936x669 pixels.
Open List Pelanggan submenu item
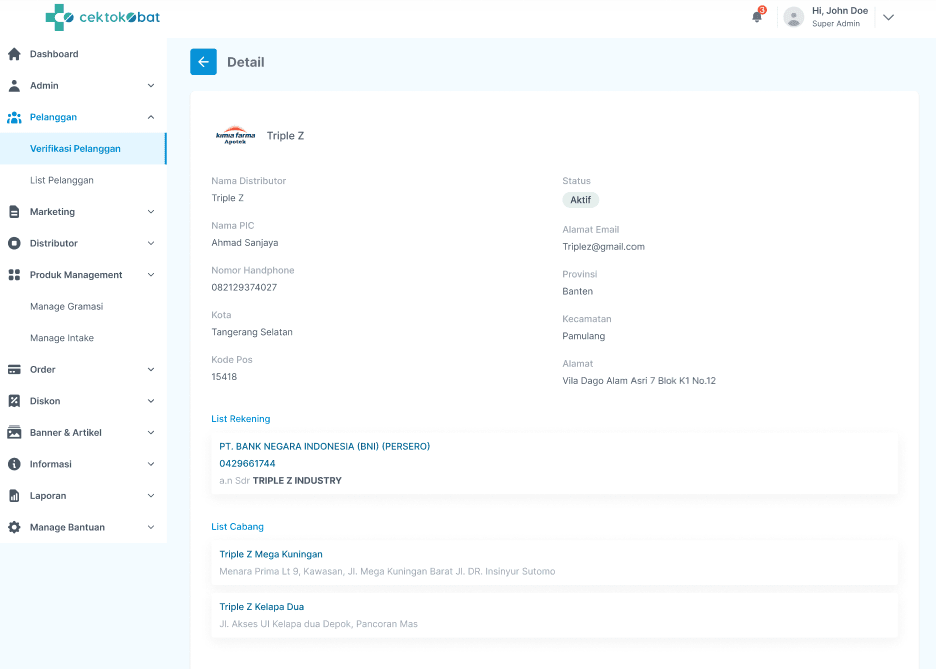(x=62, y=180)
